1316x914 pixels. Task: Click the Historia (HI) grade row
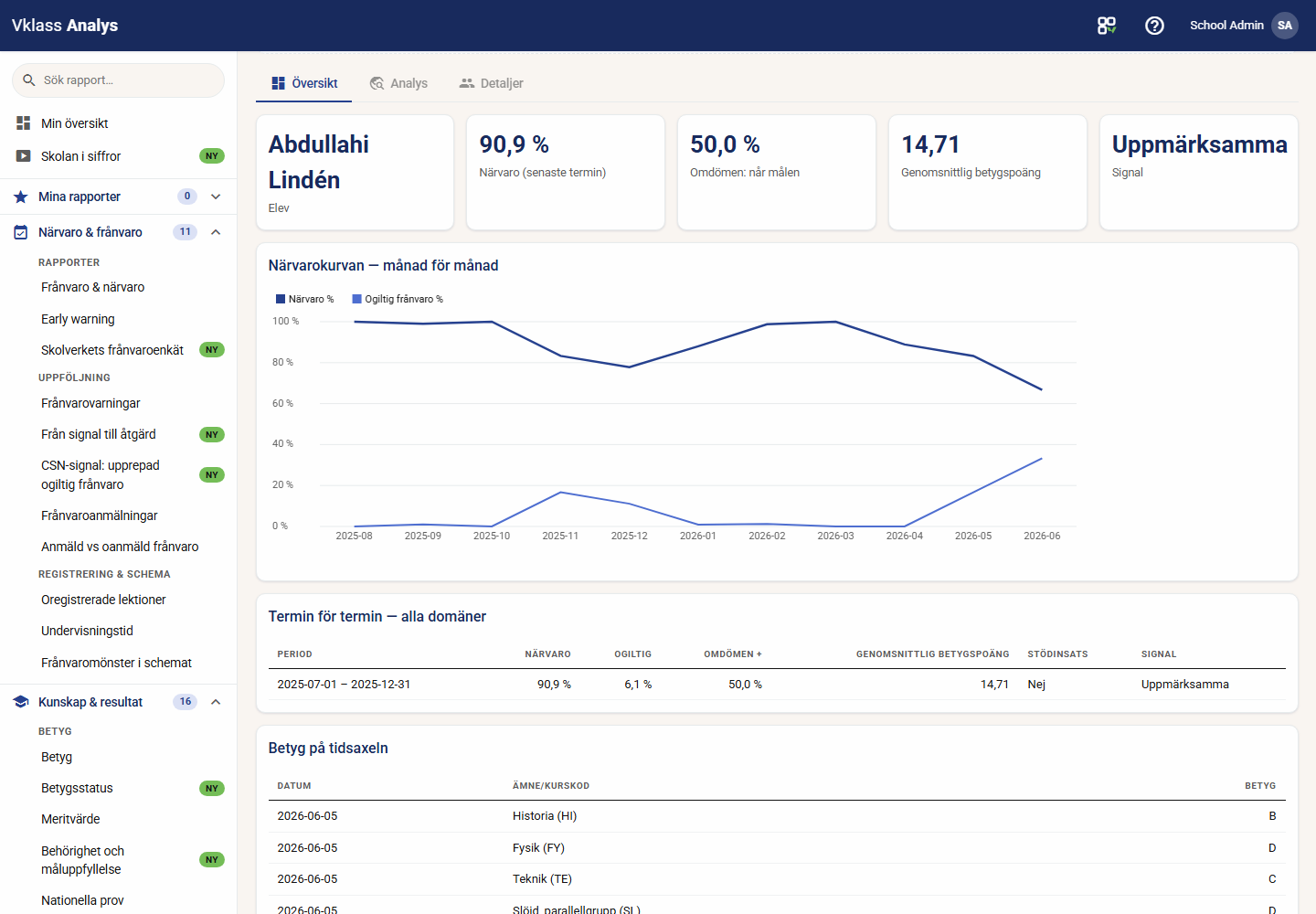click(x=777, y=816)
